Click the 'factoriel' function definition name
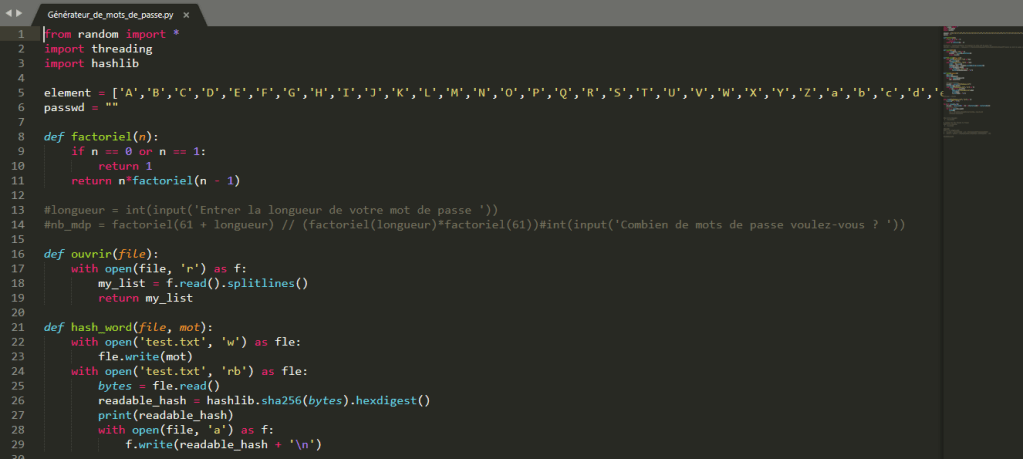This screenshot has height=459, width=1023. click(101, 136)
